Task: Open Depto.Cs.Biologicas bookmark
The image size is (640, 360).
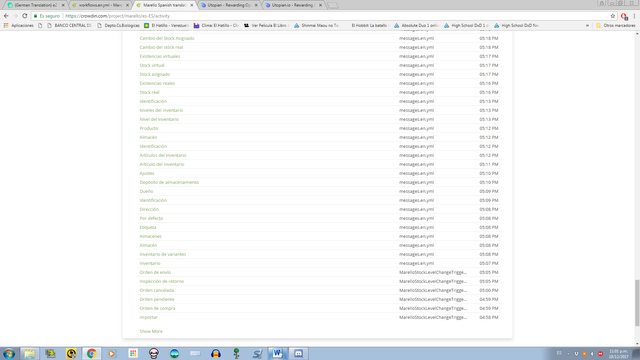Action: [118, 25]
